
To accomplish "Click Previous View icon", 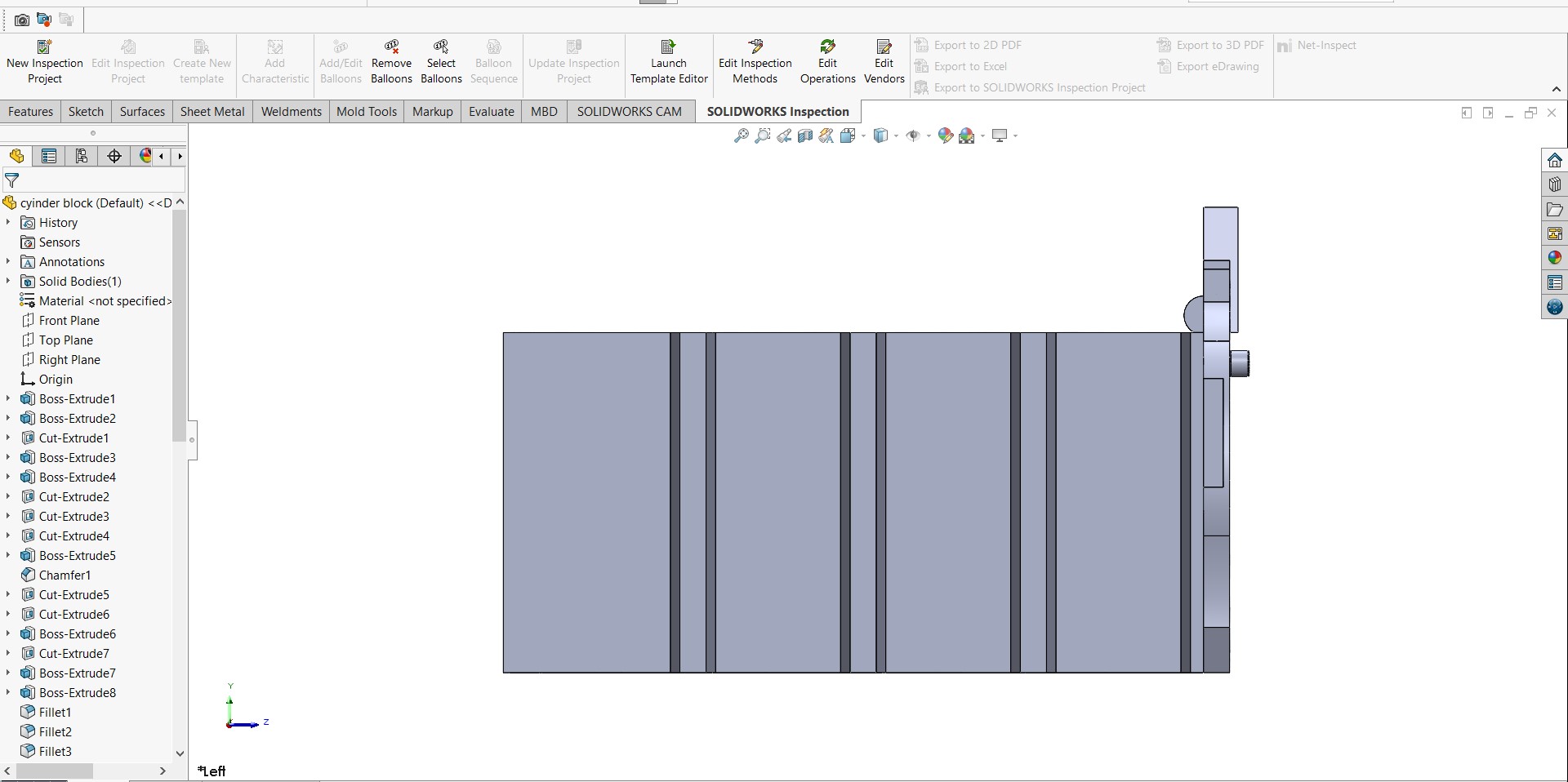I will [784, 136].
